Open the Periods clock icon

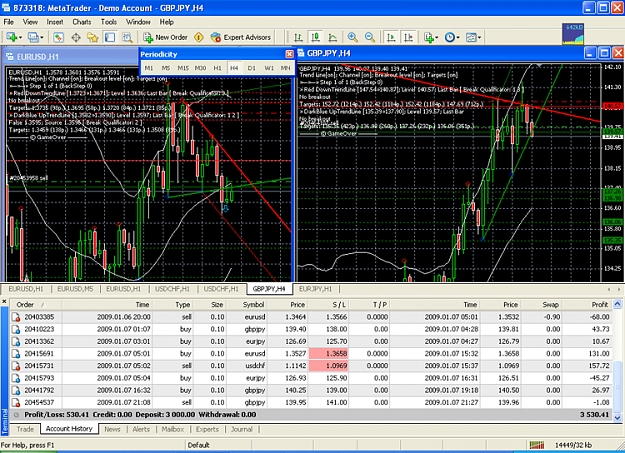[x=450, y=37]
